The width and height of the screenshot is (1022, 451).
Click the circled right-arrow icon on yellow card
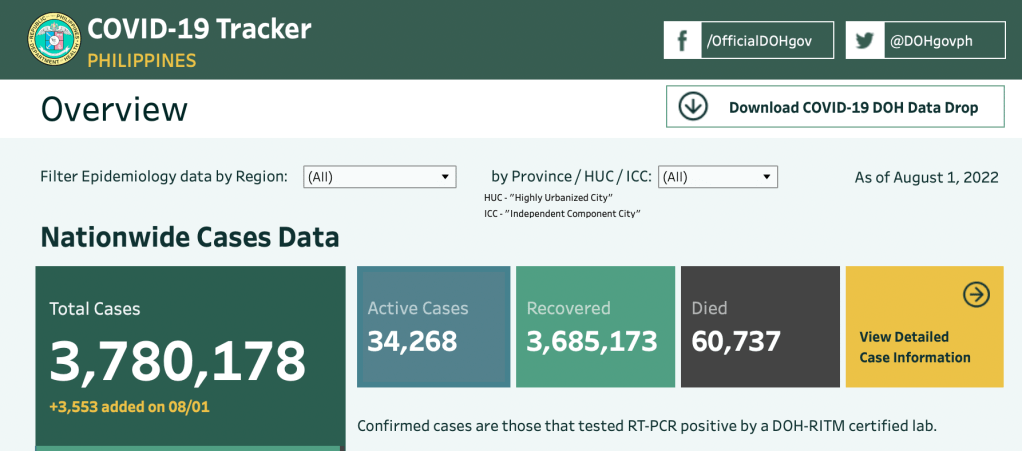click(x=976, y=294)
